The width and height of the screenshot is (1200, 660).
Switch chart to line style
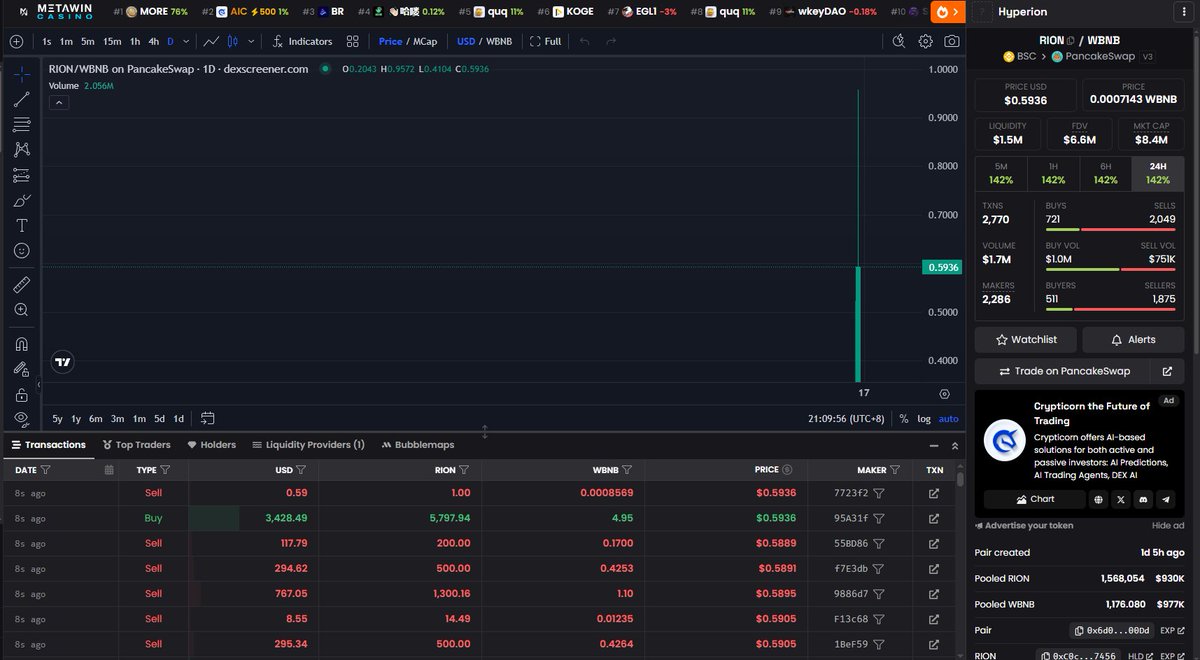coord(211,41)
